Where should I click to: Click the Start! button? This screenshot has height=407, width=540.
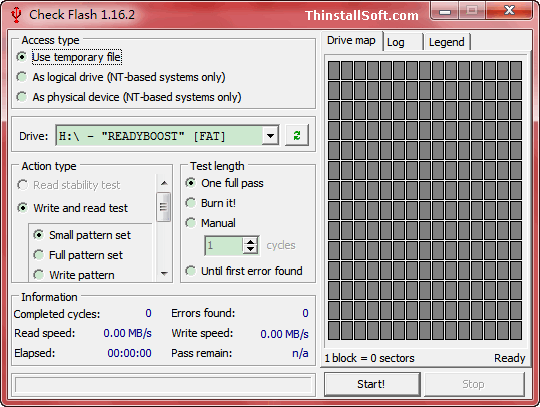click(x=371, y=384)
